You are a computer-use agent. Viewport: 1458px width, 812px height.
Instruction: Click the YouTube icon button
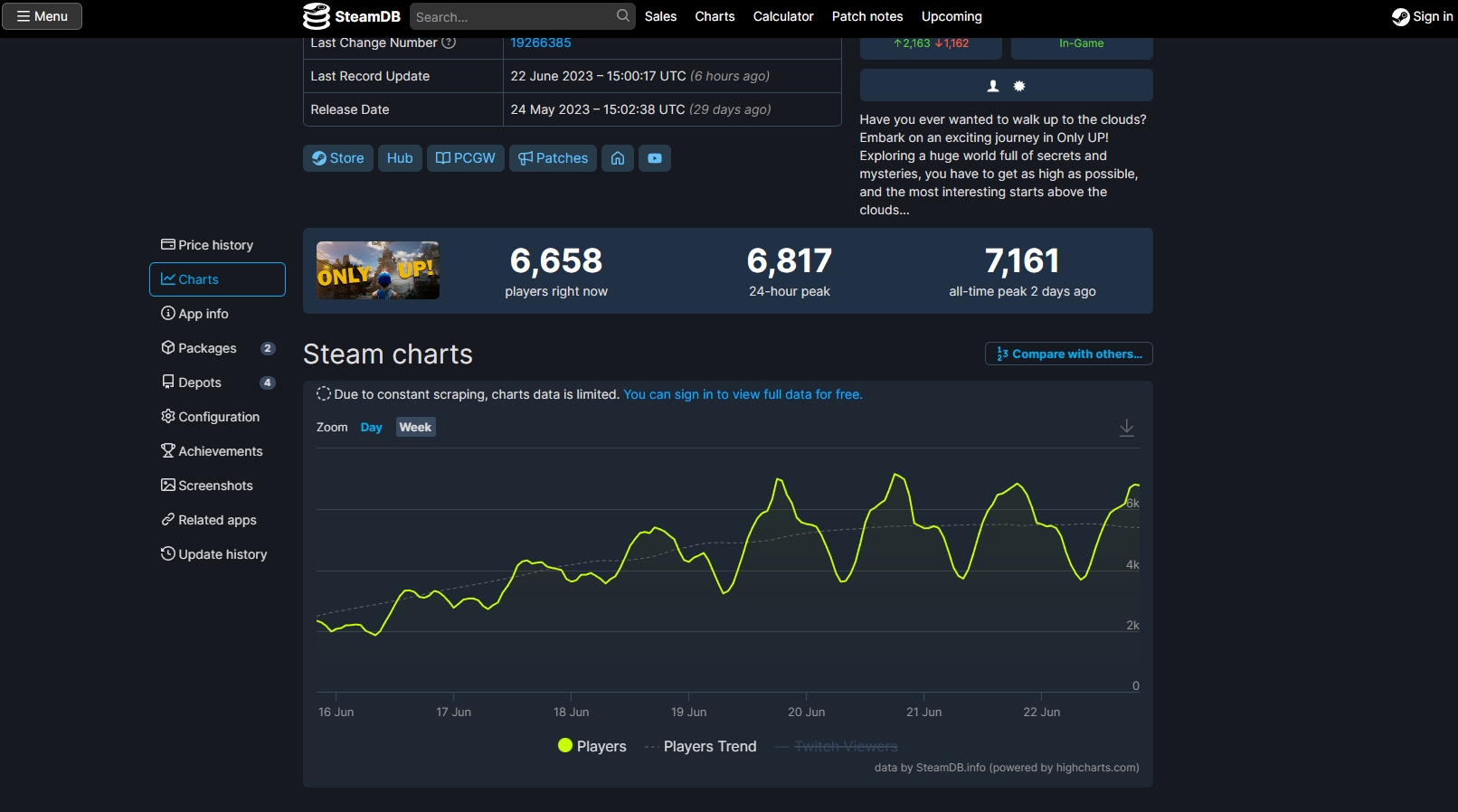coord(655,158)
